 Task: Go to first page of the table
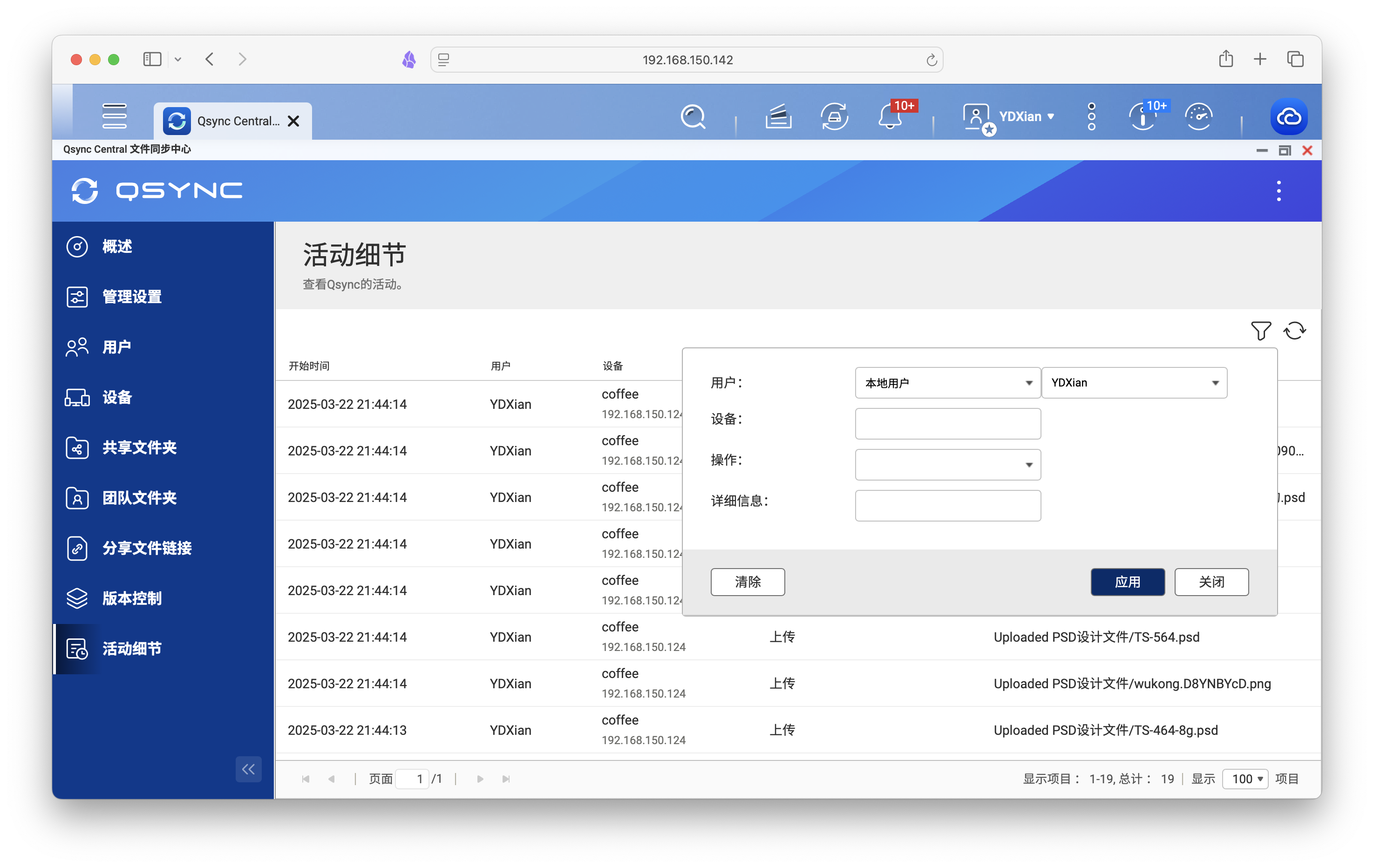[x=305, y=779]
